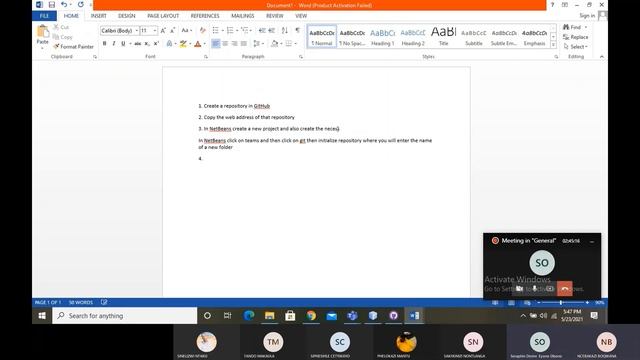Click the Shrink Font icon
This screenshot has height=360, width=640.
tap(173, 31)
